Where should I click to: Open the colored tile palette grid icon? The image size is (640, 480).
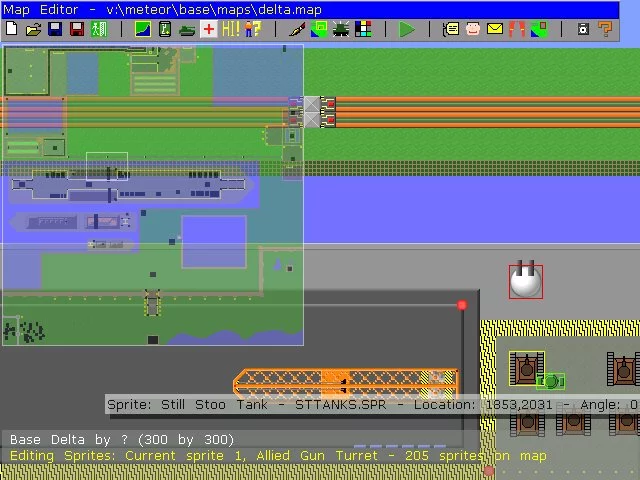pos(363,29)
